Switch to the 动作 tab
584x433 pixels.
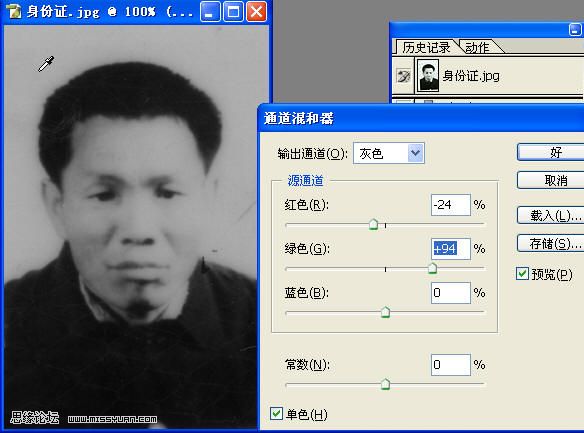click(477, 48)
